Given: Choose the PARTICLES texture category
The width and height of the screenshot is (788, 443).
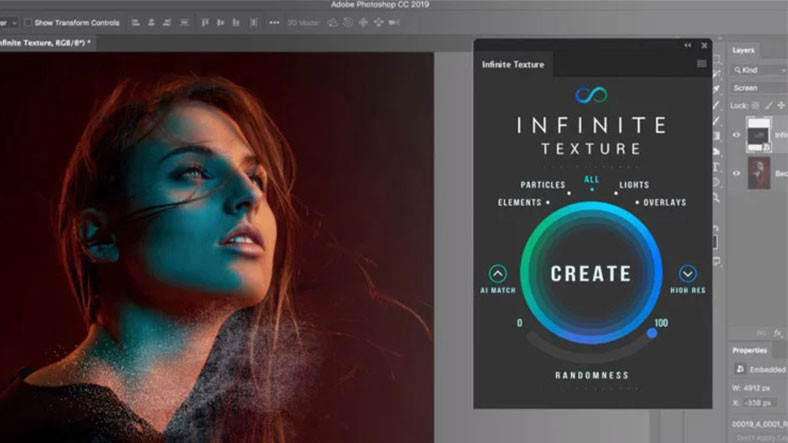Looking at the screenshot, I should point(543,185).
